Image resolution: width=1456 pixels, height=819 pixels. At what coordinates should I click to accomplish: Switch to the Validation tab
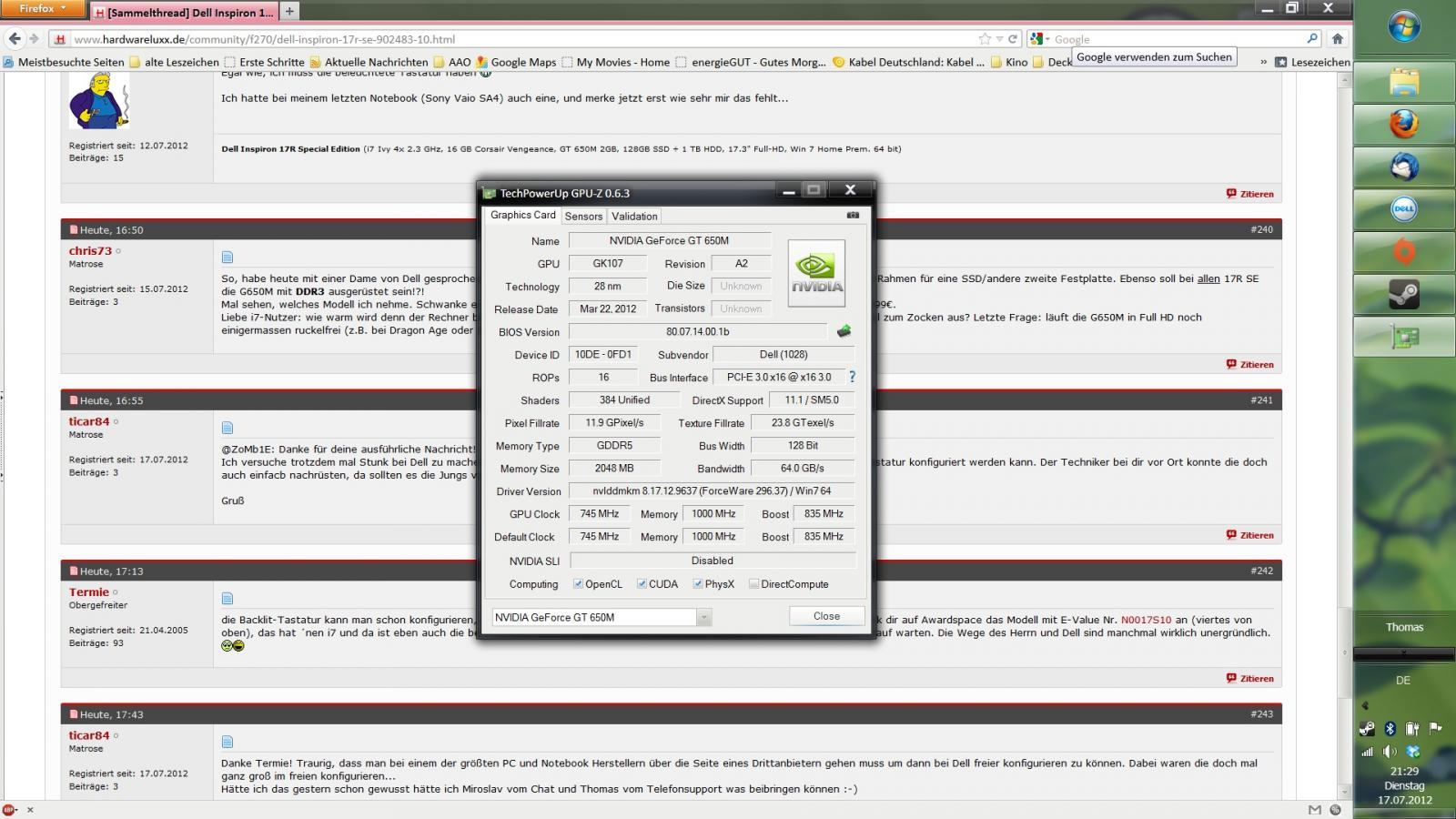point(634,216)
